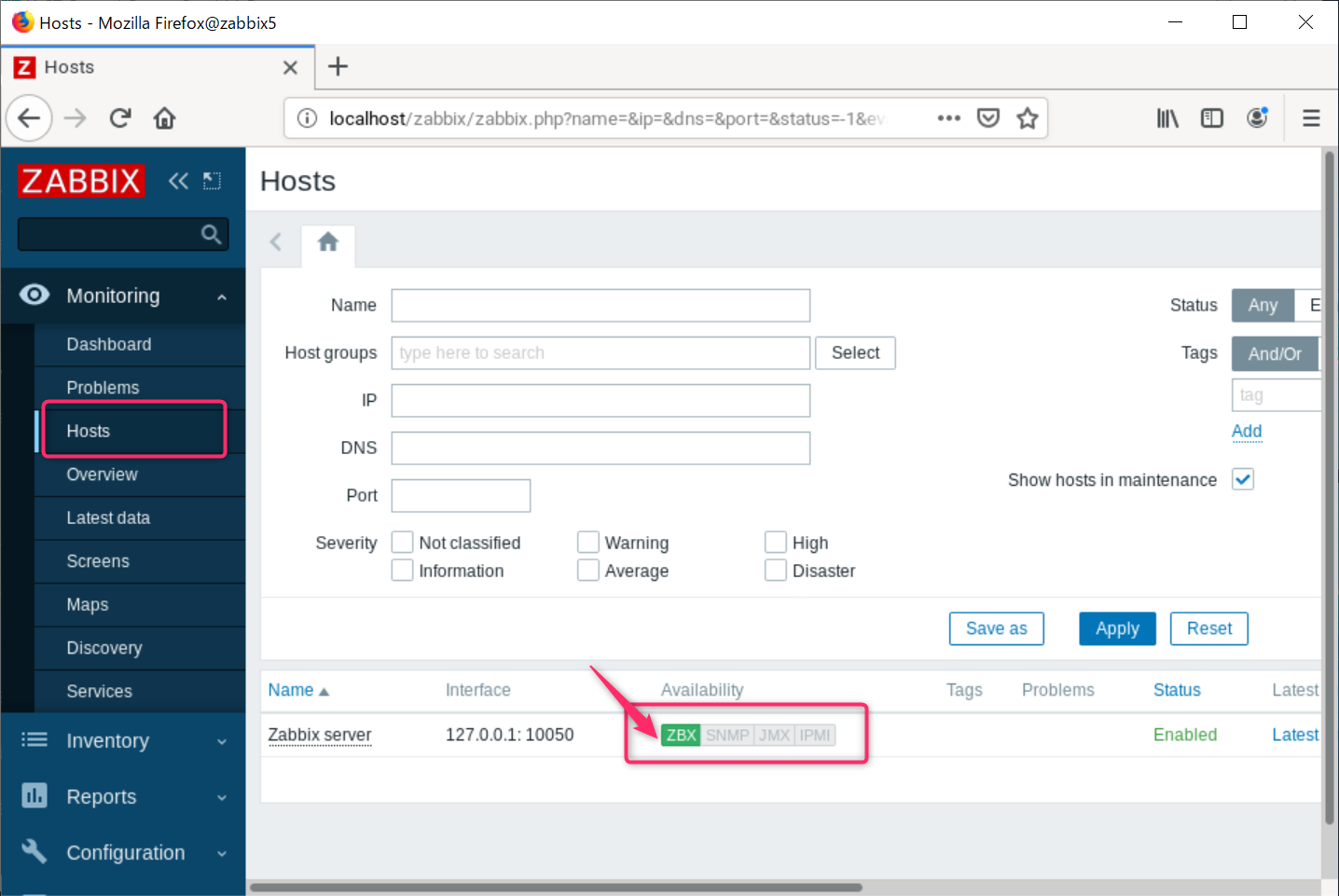This screenshot has height=896, width=1339.
Task: Sort hosts by Status column
Action: [1177, 690]
